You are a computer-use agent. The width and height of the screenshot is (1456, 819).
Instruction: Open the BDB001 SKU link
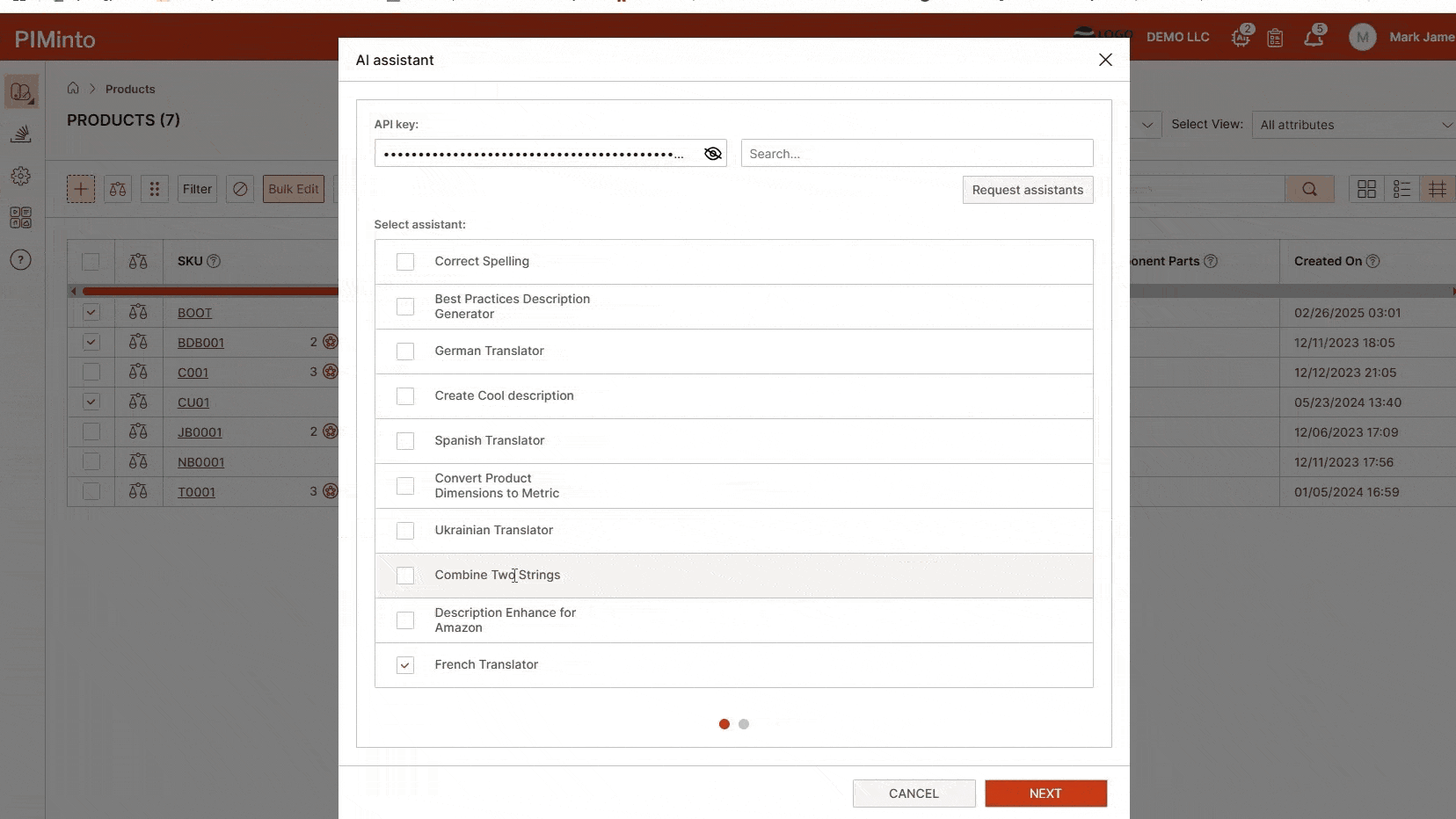click(x=200, y=343)
